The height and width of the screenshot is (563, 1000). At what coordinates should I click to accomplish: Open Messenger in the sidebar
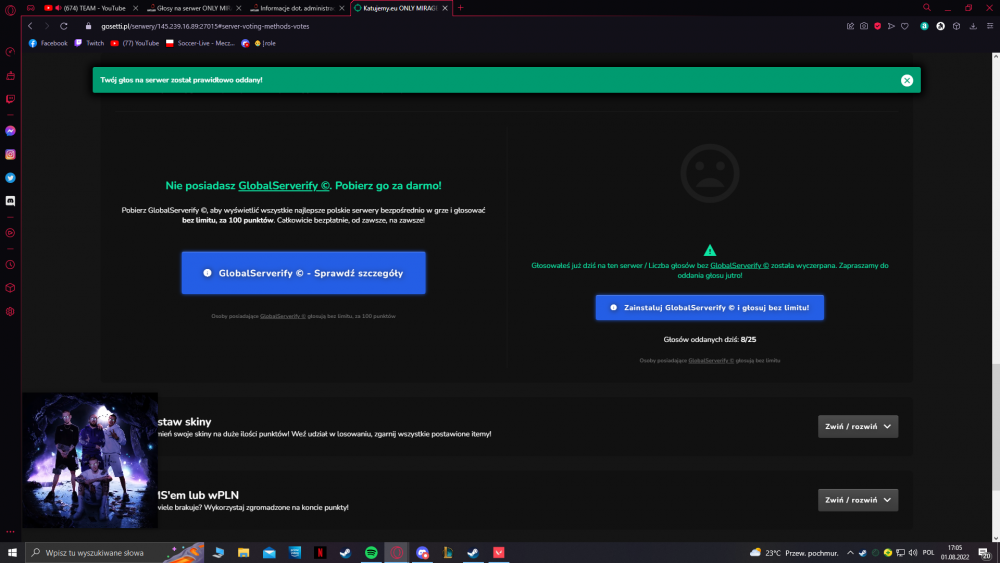click(x=10, y=131)
